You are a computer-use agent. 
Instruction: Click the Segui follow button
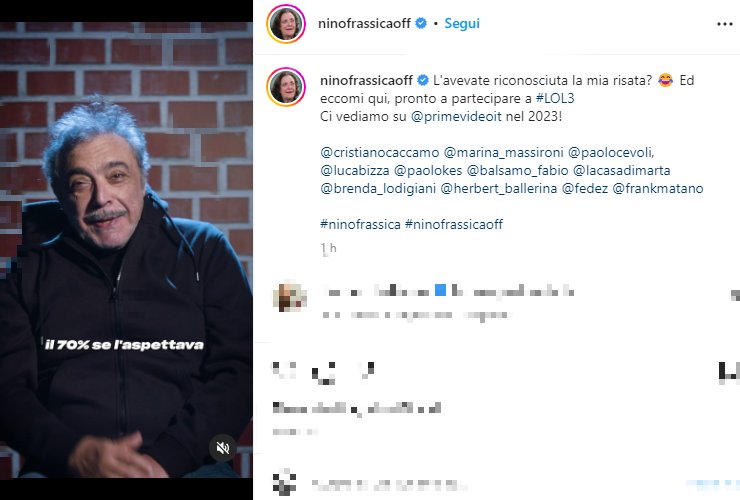[x=462, y=23]
